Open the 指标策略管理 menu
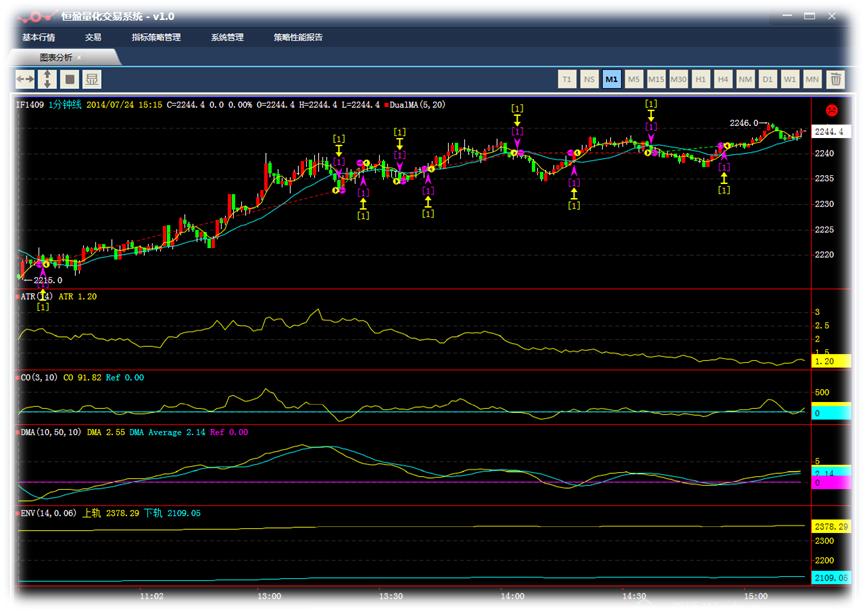Screen dimensions: 865x612 156,37
